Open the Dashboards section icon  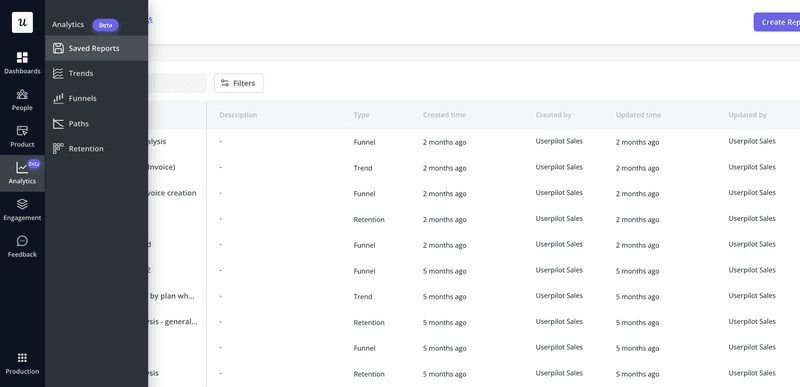(x=22, y=58)
